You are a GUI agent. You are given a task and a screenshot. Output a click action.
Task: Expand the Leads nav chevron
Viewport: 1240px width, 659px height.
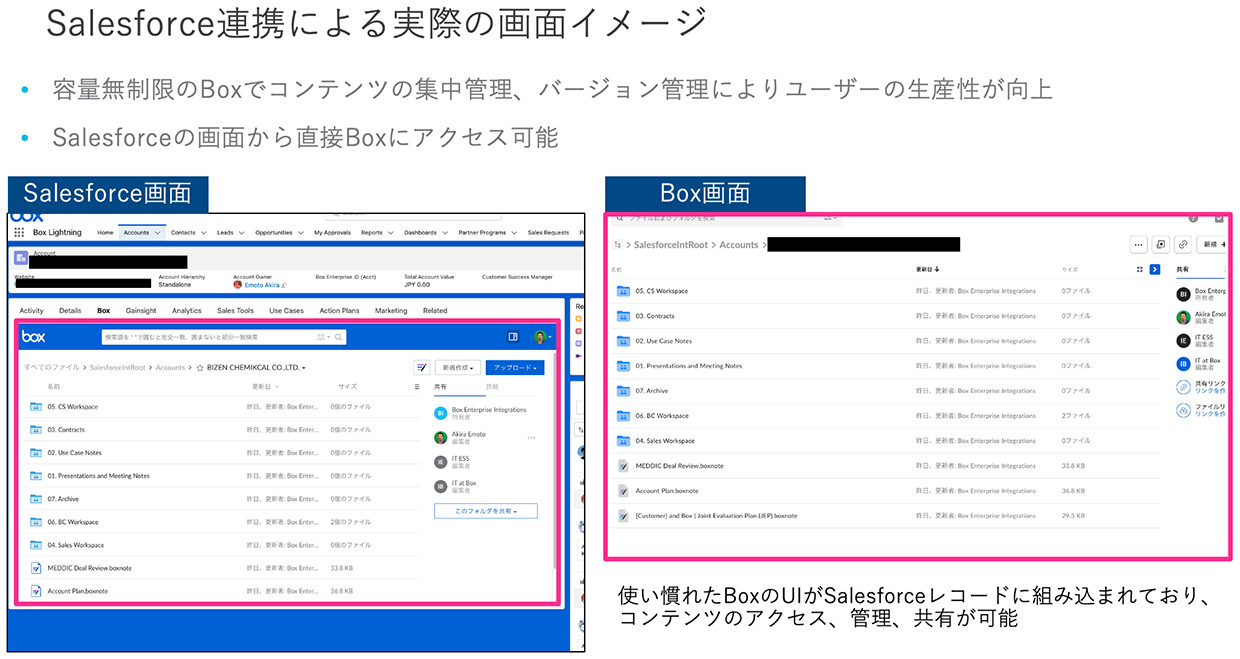[x=242, y=233]
